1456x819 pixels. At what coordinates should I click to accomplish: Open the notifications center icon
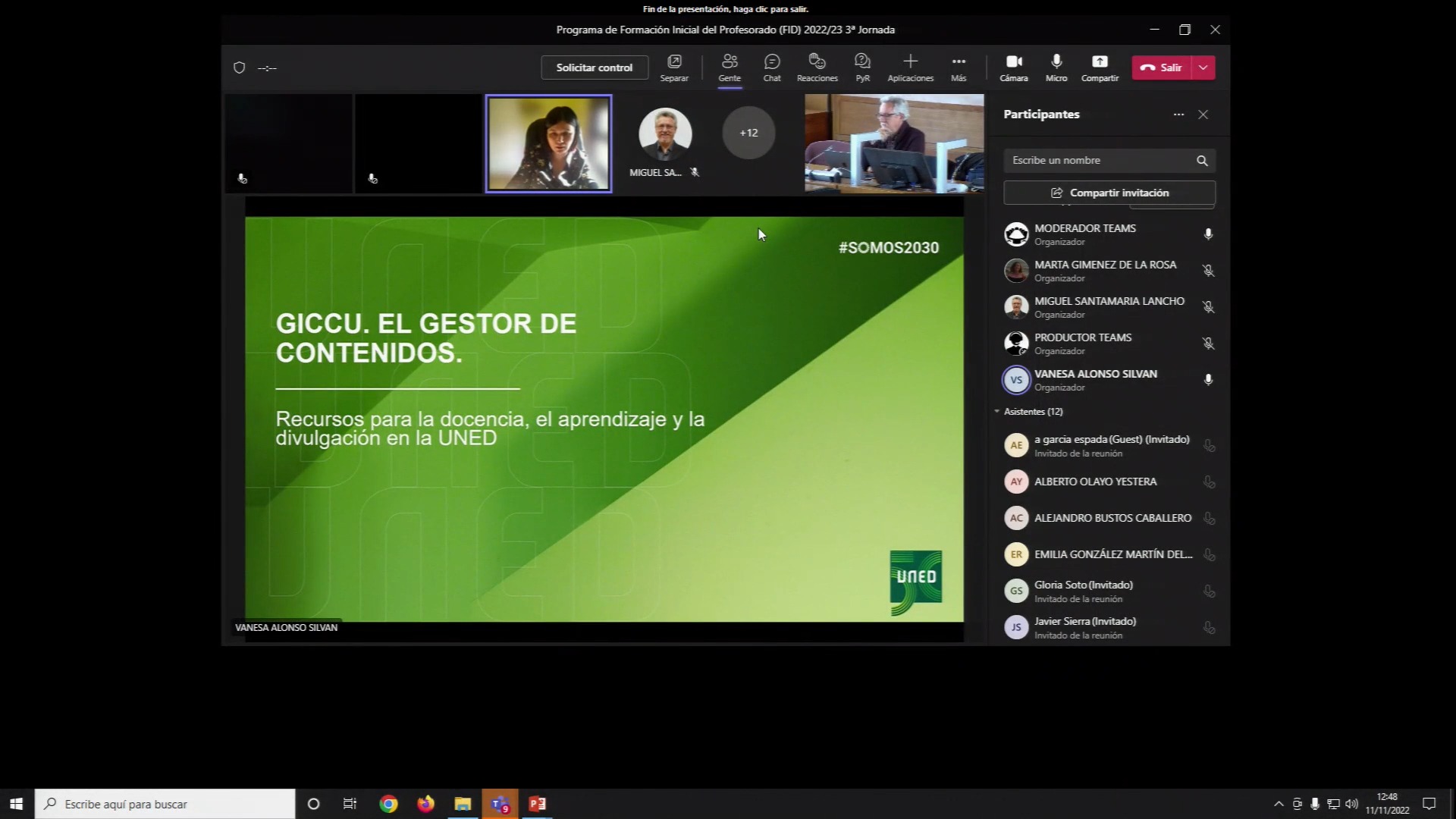[1429, 804]
